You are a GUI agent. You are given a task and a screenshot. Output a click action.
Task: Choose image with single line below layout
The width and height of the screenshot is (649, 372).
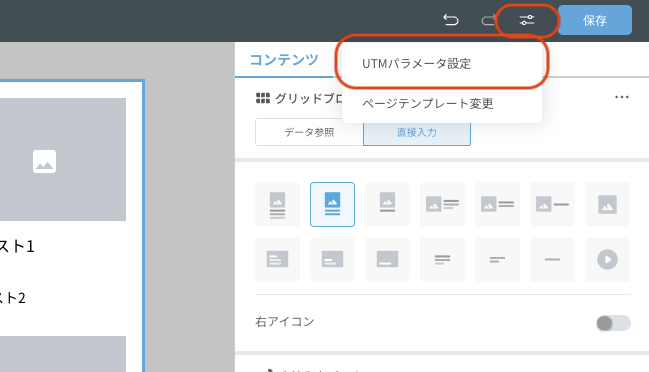point(387,204)
